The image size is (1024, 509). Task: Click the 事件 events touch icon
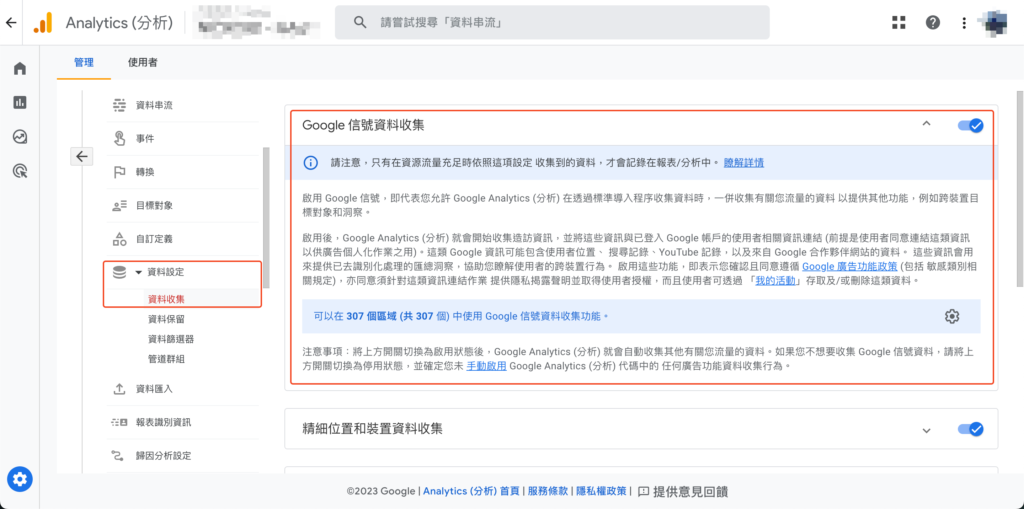(119, 139)
